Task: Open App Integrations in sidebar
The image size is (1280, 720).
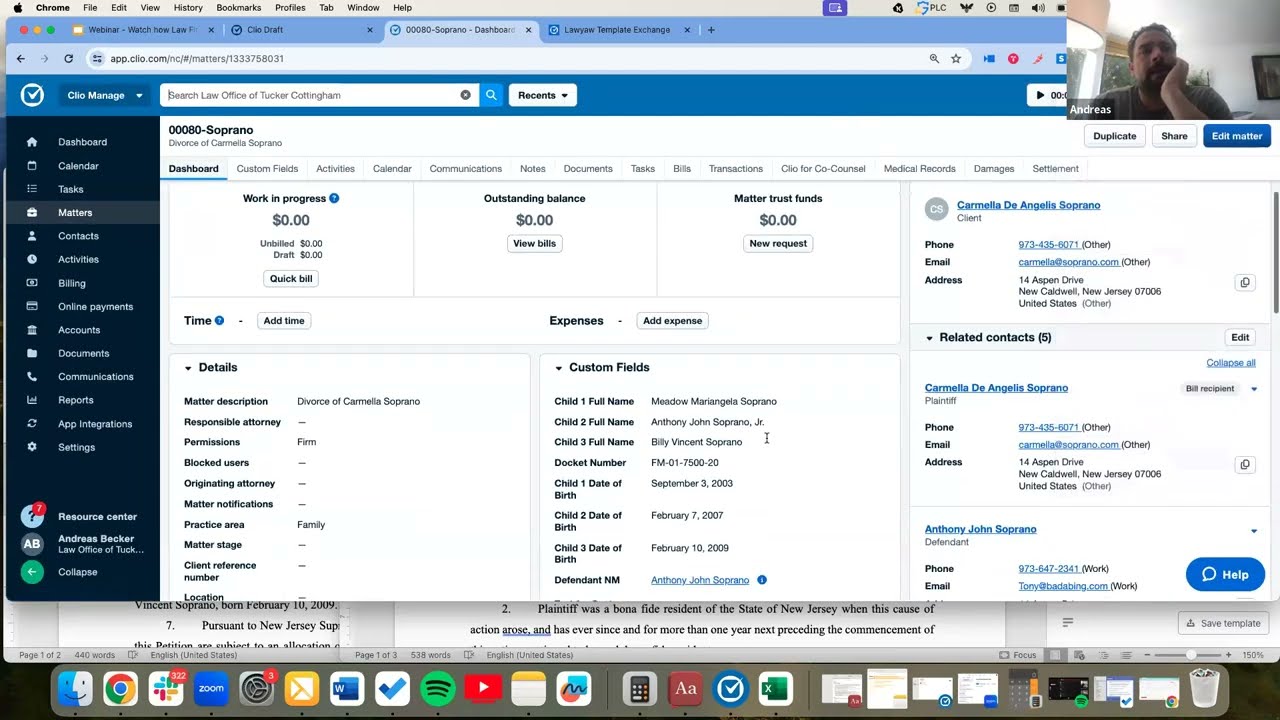Action: coord(95,424)
